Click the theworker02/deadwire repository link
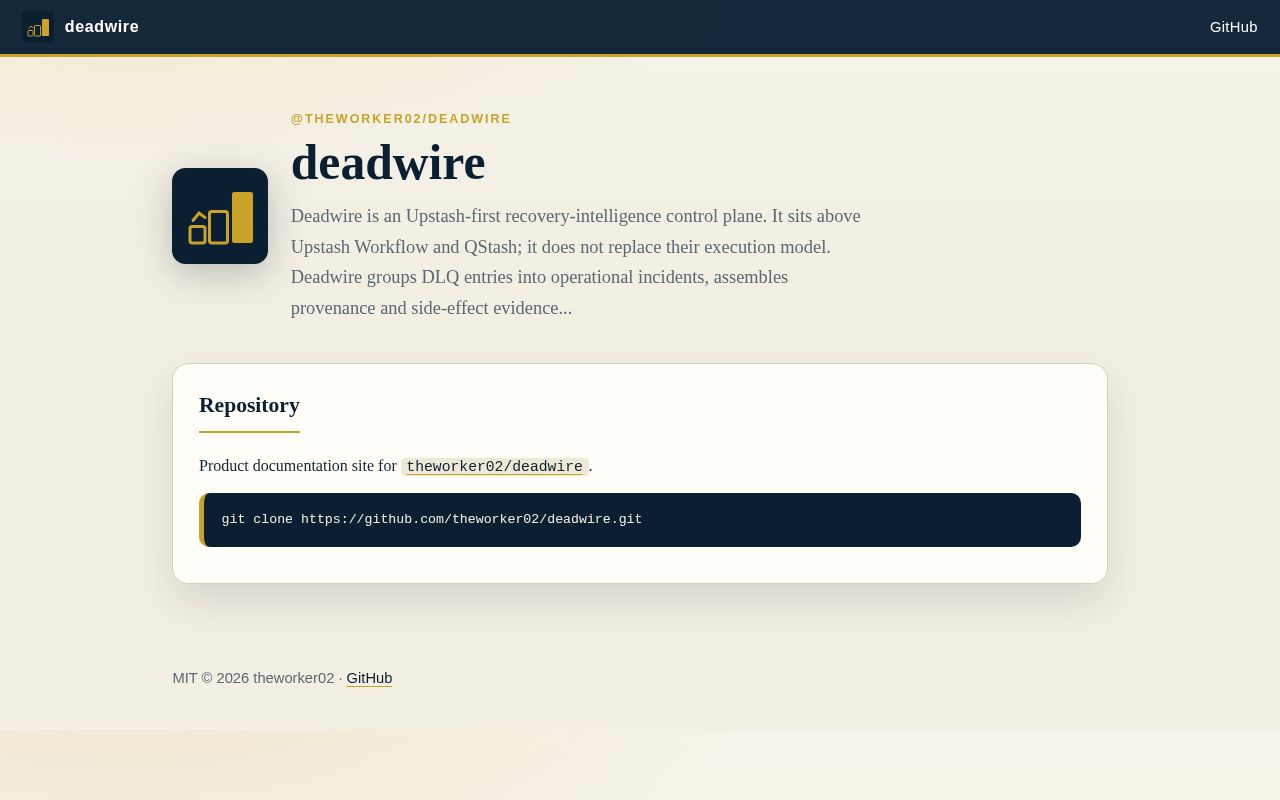 [494, 467]
